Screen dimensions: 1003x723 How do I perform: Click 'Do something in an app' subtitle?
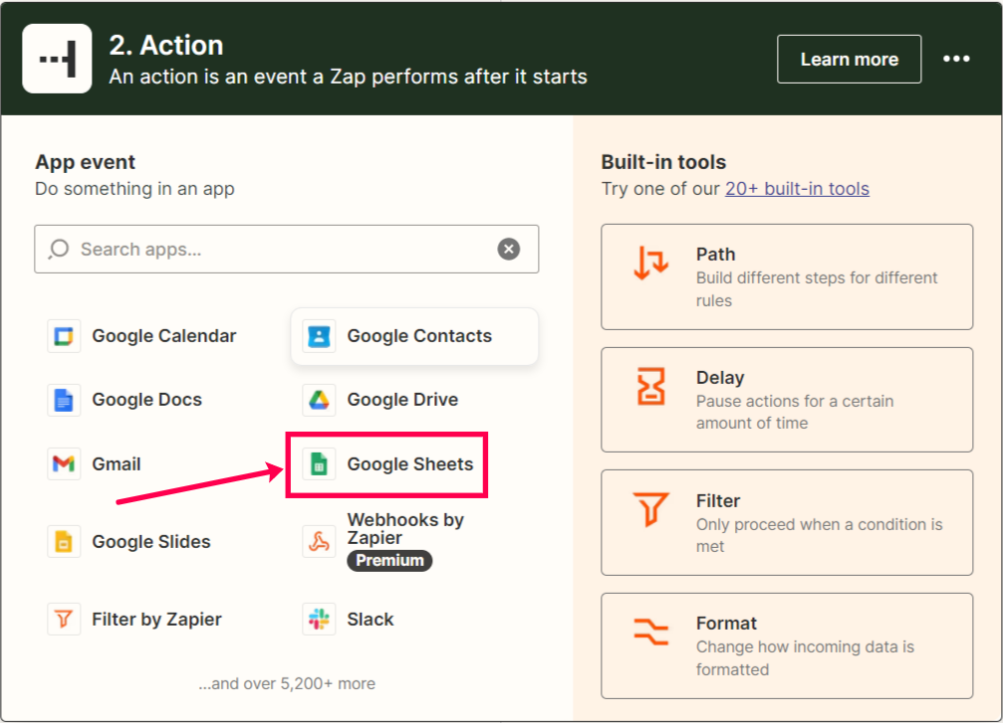point(135,189)
